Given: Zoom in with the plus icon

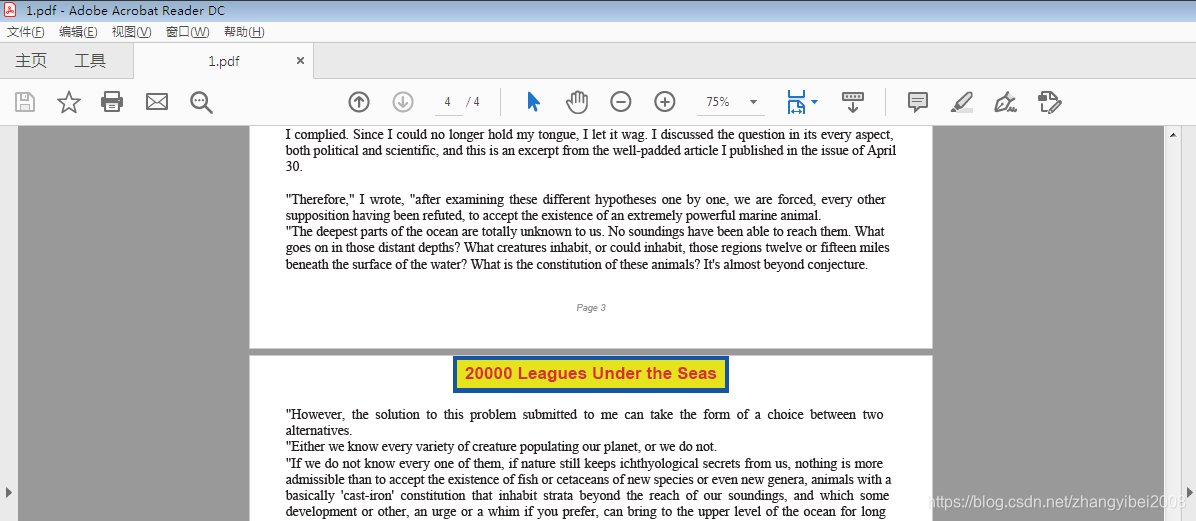Looking at the screenshot, I should [665, 101].
